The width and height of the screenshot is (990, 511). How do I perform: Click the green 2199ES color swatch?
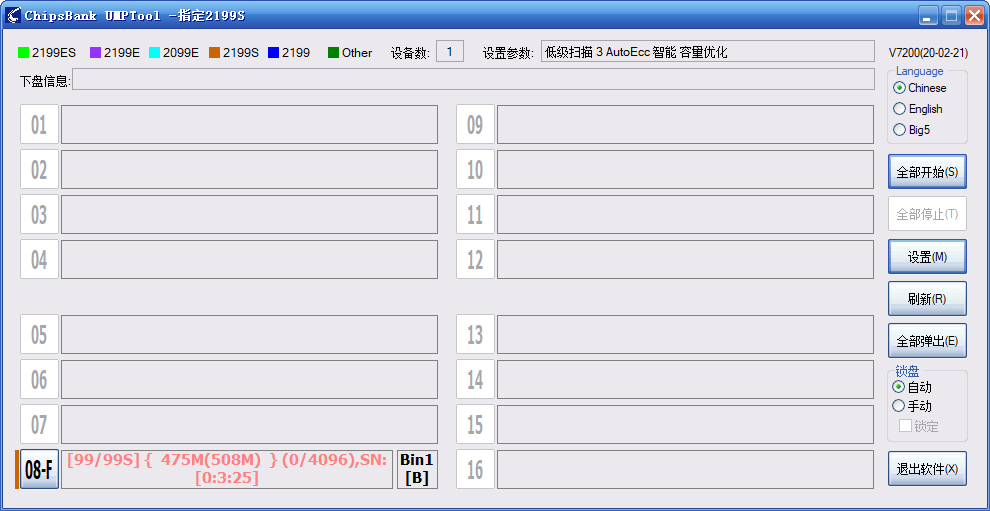point(23,52)
